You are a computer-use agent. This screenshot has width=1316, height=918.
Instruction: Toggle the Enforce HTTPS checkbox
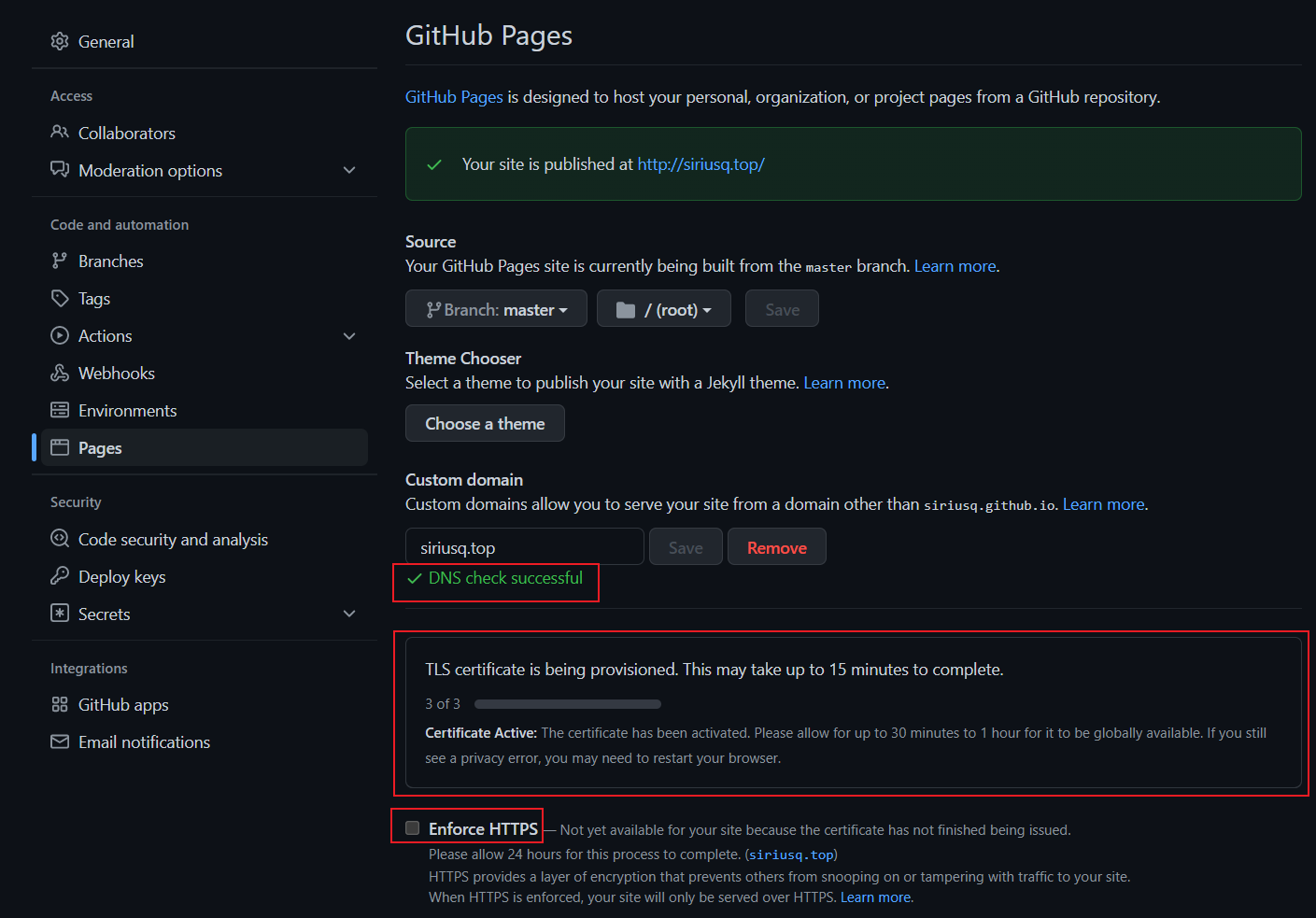click(x=413, y=828)
